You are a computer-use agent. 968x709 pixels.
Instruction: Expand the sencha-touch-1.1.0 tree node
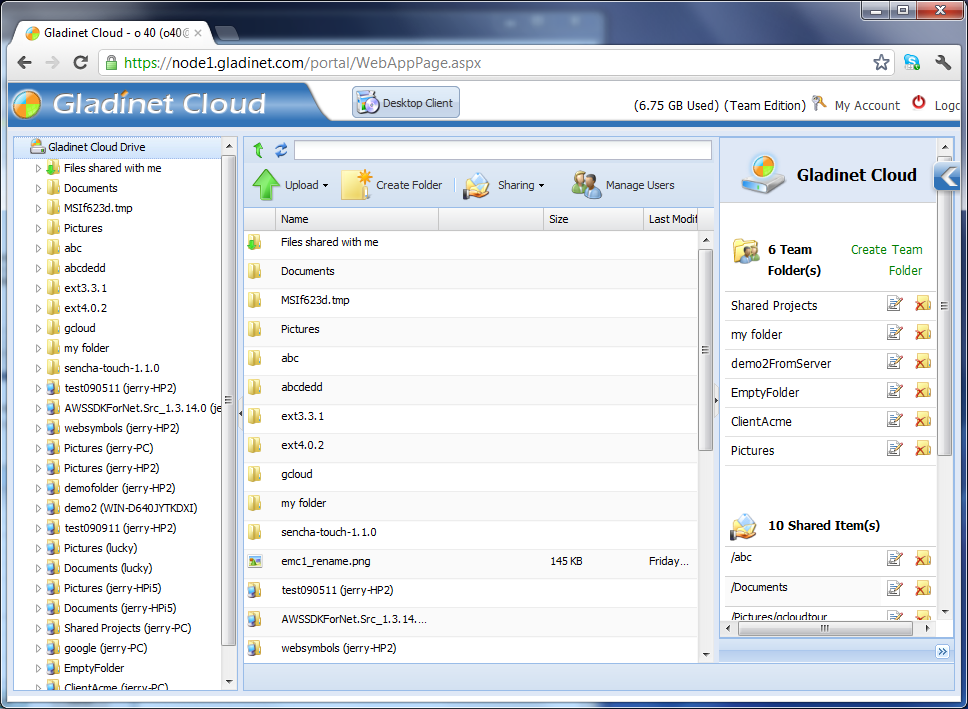pyautogui.click(x=38, y=368)
